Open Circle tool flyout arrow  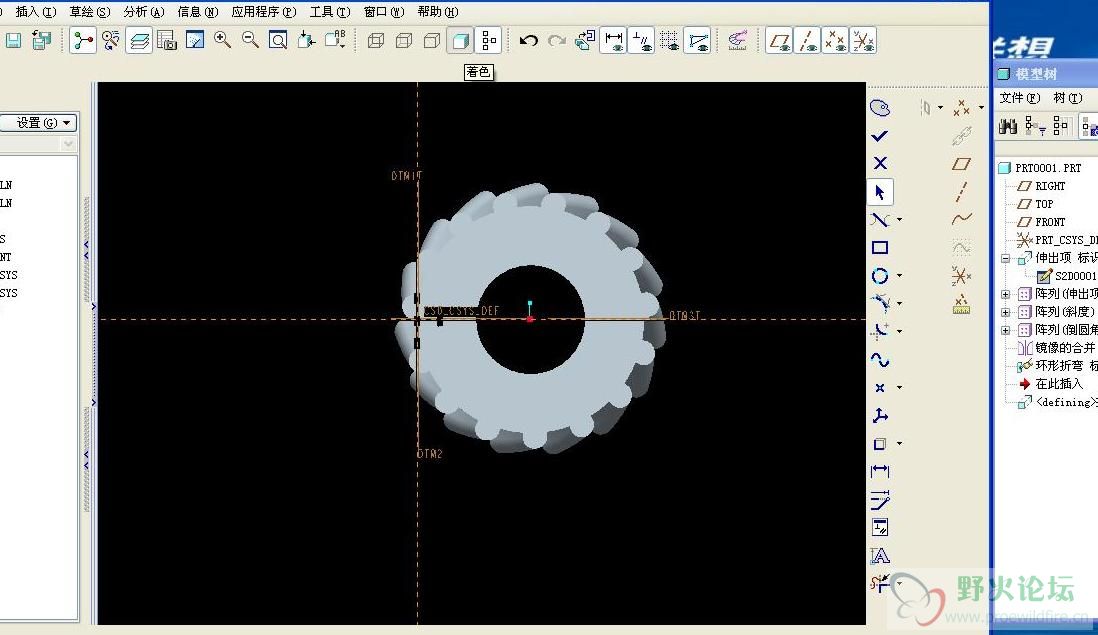point(900,276)
